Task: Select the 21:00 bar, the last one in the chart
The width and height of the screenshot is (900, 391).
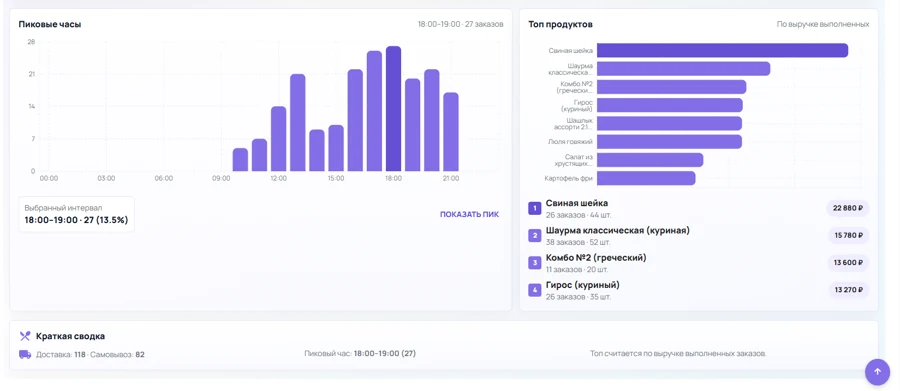Action: [451, 131]
